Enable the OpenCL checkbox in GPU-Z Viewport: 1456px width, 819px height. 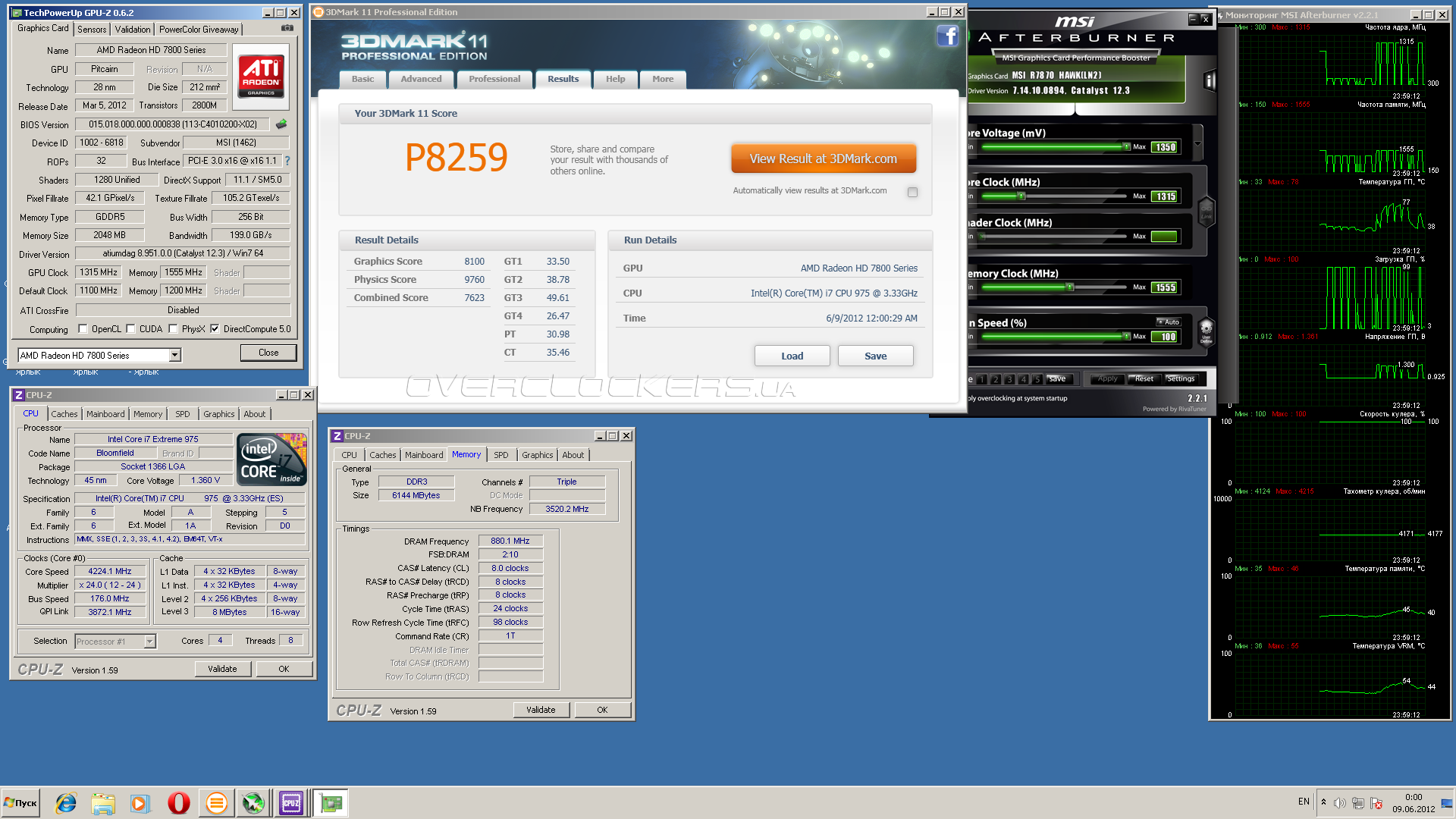point(83,328)
